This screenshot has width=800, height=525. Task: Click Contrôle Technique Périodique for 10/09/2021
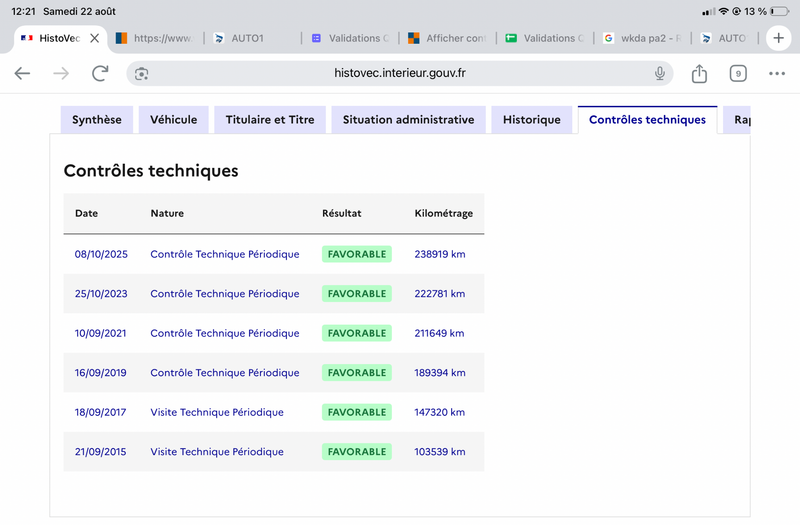224,333
